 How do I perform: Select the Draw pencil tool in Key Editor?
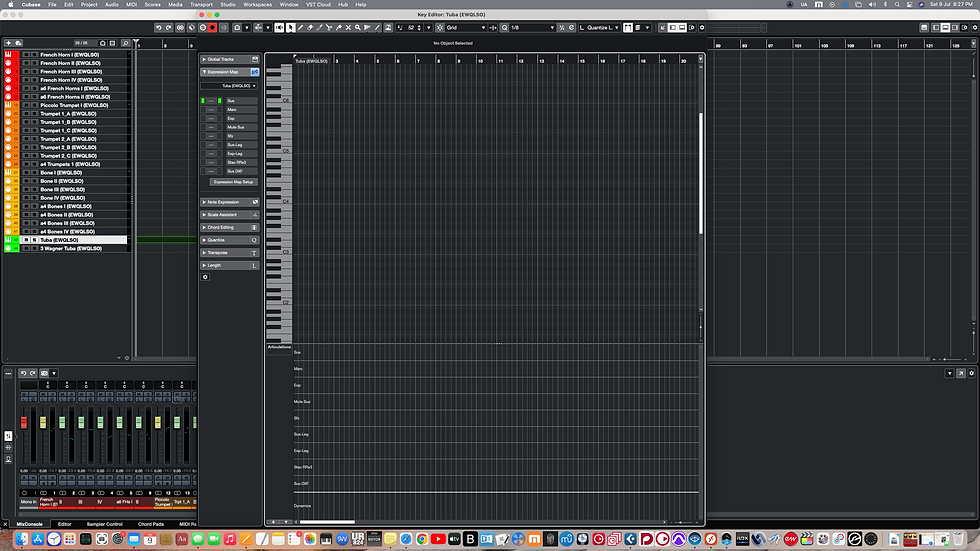pyautogui.click(x=301, y=27)
